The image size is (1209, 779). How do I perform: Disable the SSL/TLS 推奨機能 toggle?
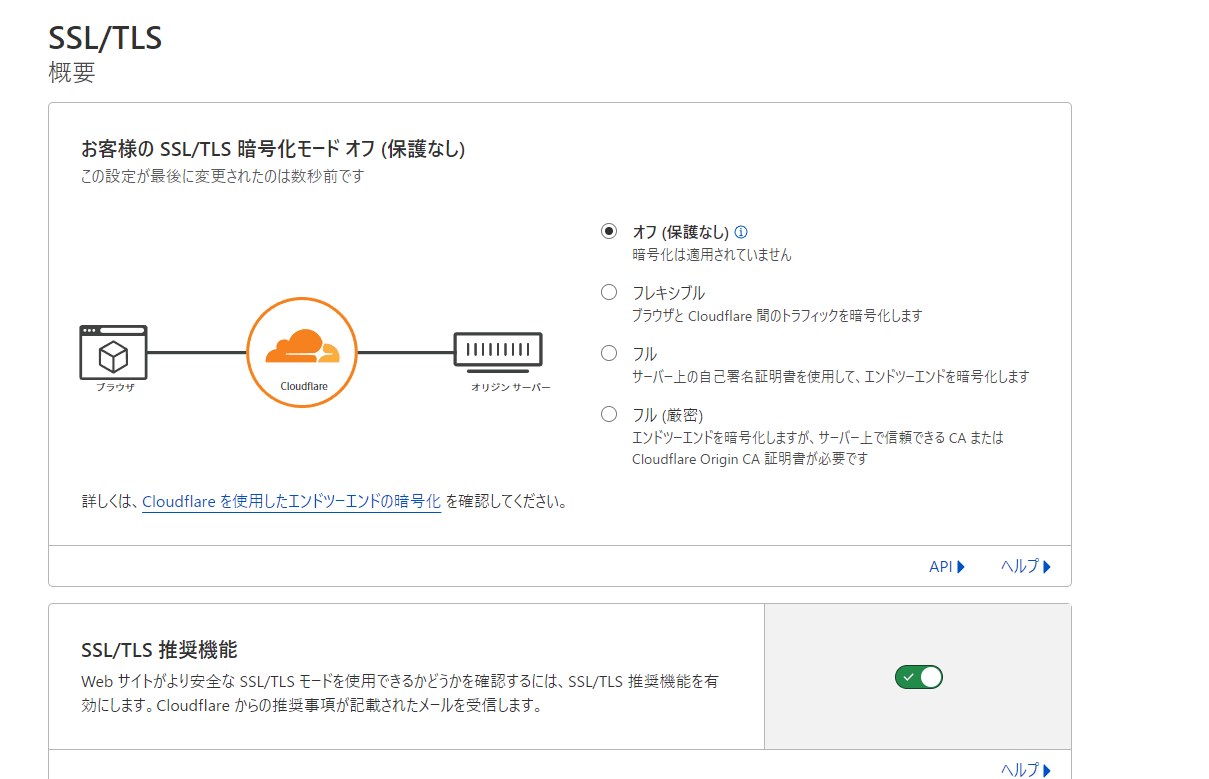tap(919, 677)
